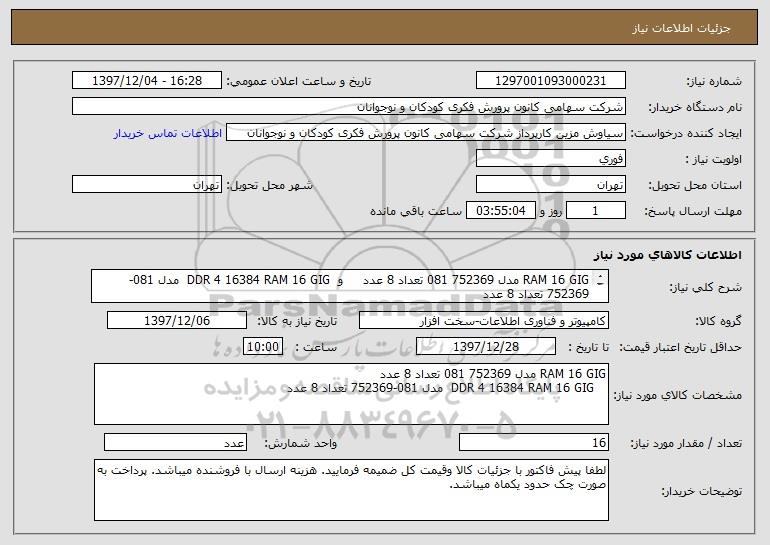This screenshot has height=545, width=770.
Task: Click spinner arrows in description box
Action: 600,280
